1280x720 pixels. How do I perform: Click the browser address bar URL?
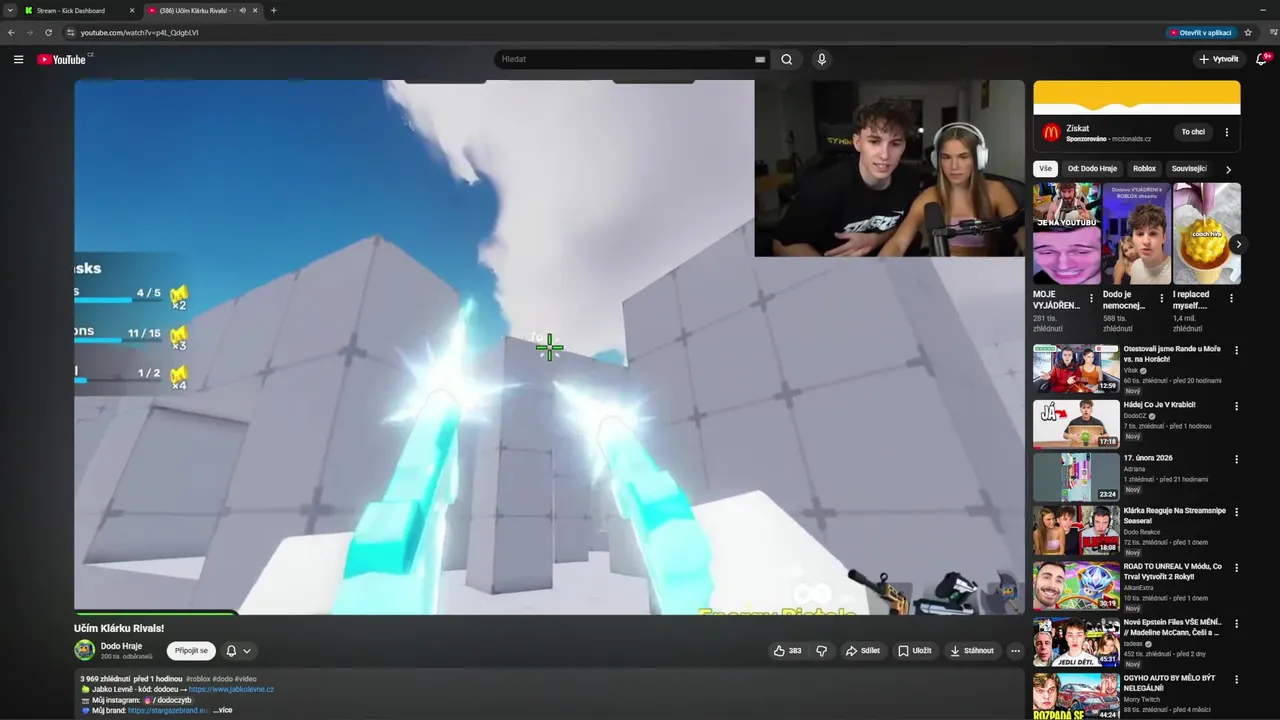(x=139, y=32)
